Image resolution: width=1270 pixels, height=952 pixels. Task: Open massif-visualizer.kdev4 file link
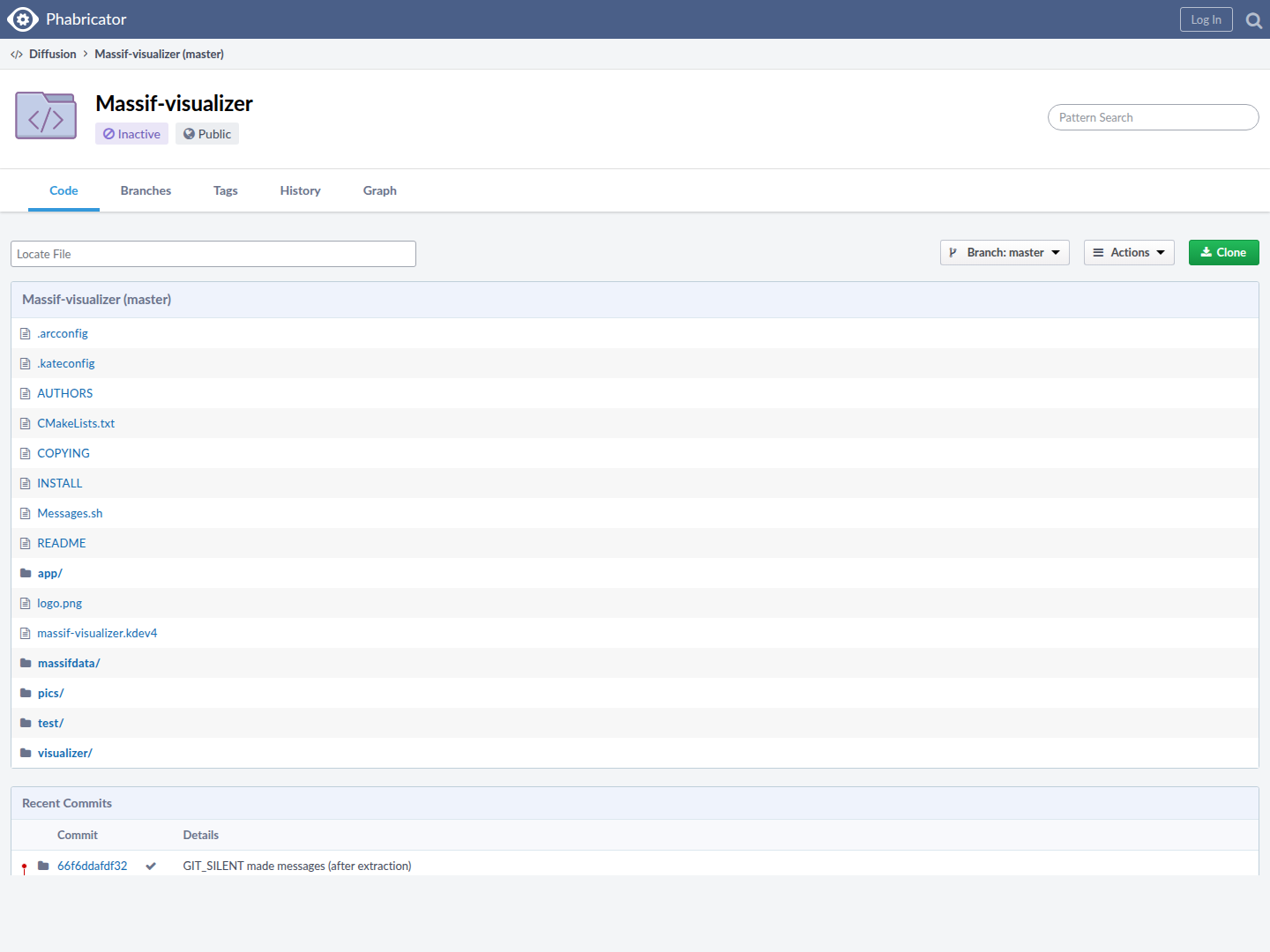coord(97,634)
